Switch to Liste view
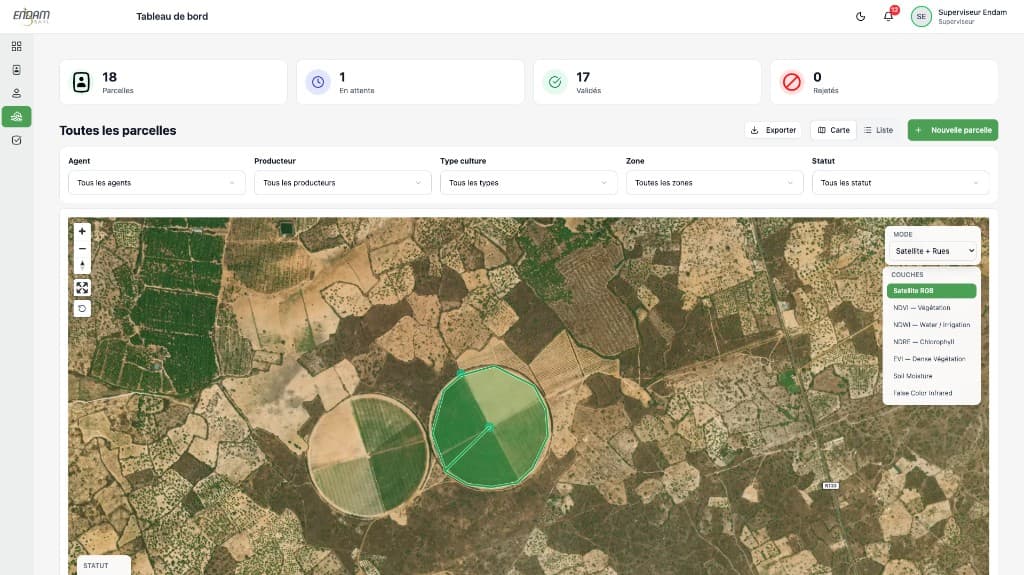Image resolution: width=1024 pixels, height=575 pixels. pyautogui.click(x=878, y=130)
